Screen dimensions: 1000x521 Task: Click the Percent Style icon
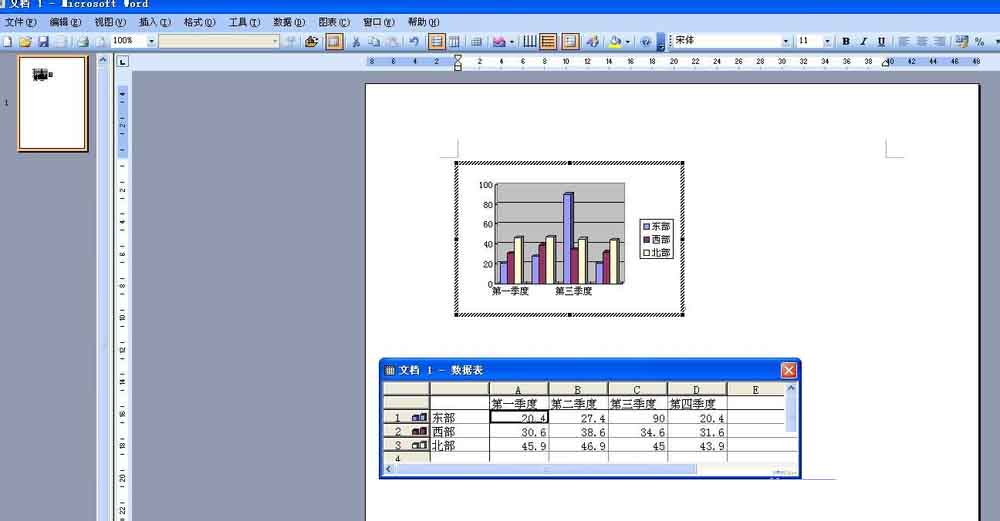point(980,41)
